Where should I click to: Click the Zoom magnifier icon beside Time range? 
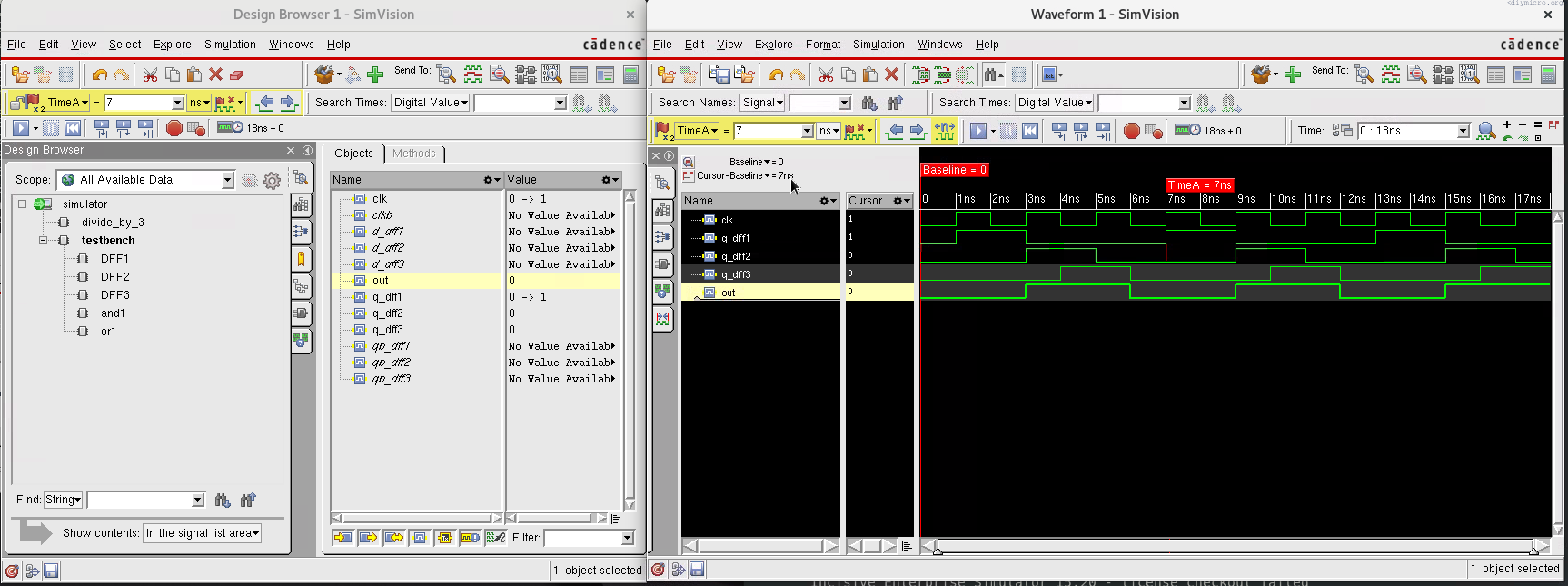tap(1486, 131)
